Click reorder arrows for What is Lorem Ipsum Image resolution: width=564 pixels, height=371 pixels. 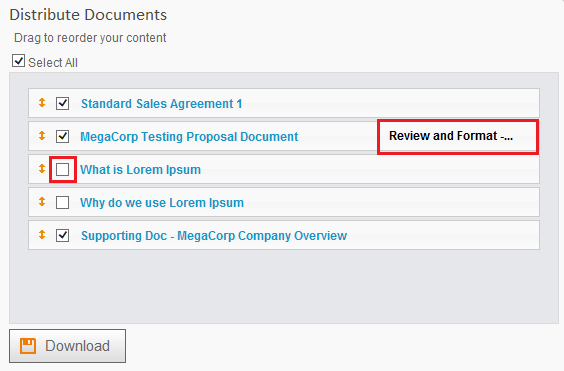(42, 169)
